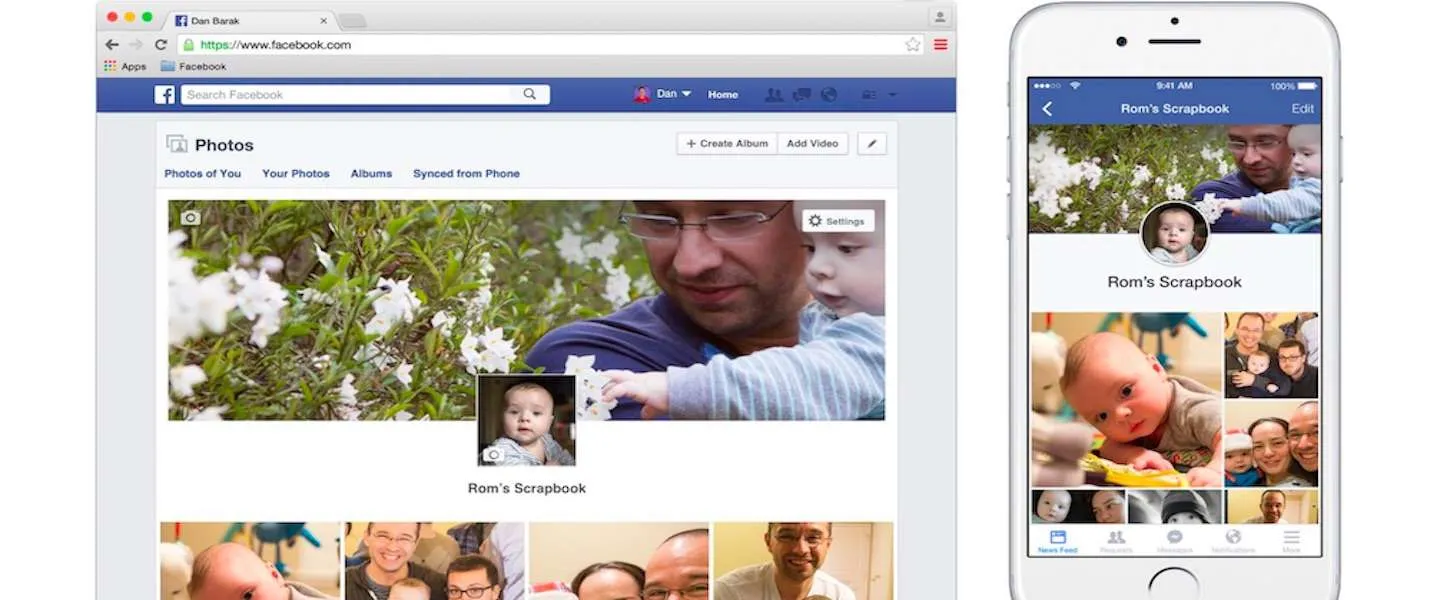The width and height of the screenshot is (1440, 600).
Task: Open the Messages icon in the top bar
Action: coord(802,94)
